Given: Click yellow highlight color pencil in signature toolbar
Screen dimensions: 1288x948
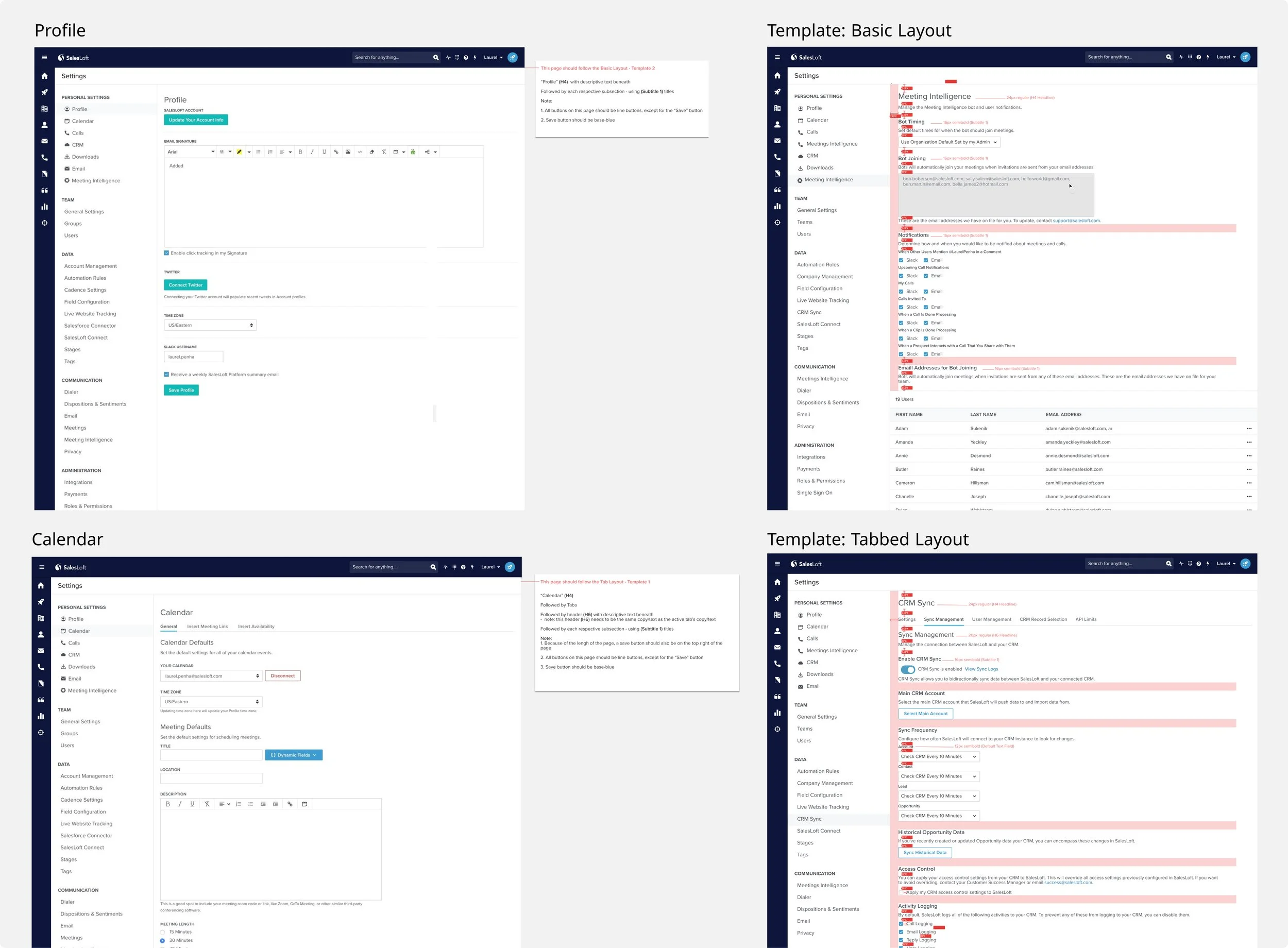Looking at the screenshot, I should pos(239,152).
